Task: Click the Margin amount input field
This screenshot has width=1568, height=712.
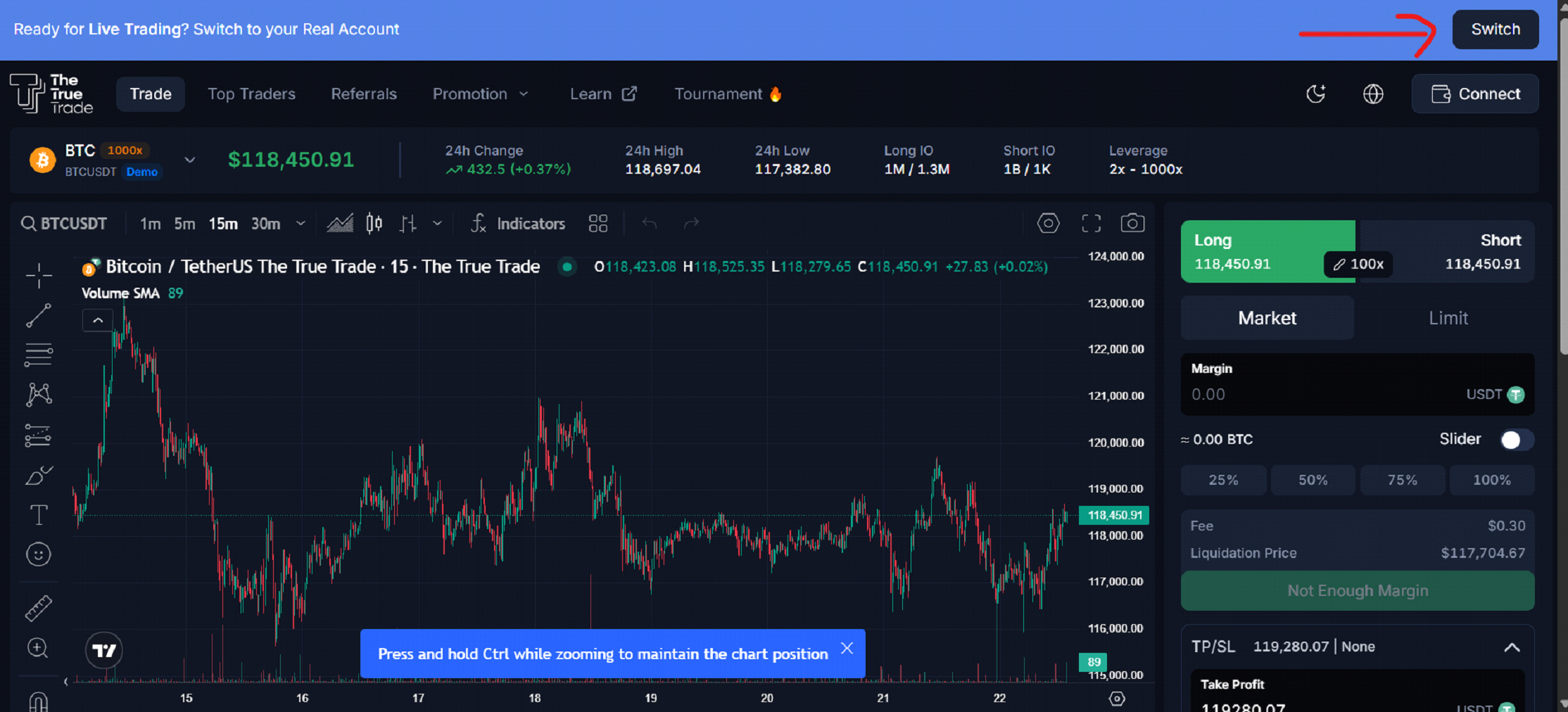Action: pyautogui.click(x=1358, y=384)
